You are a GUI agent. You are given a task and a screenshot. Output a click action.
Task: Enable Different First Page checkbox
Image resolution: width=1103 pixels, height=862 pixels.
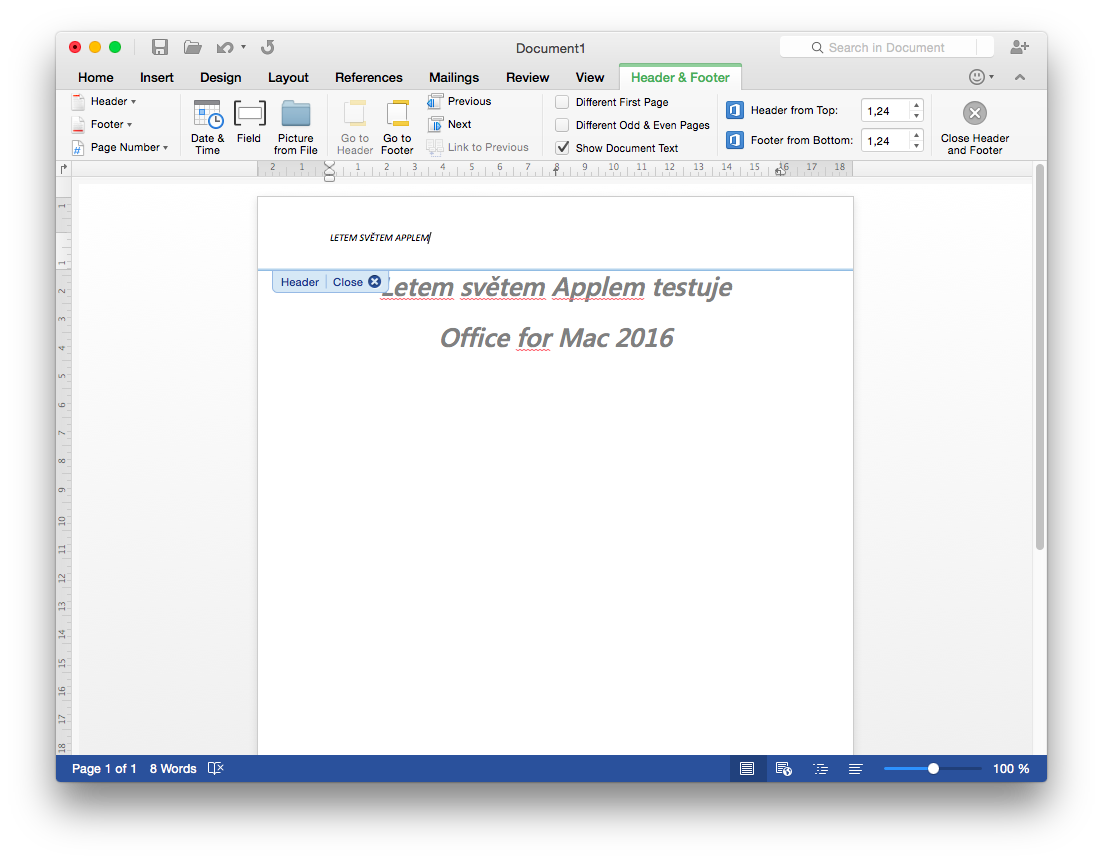(x=562, y=102)
